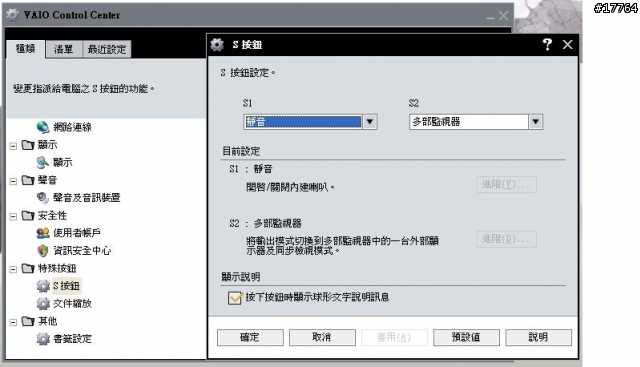Click the 聲音 folder icon

[x=28, y=180]
